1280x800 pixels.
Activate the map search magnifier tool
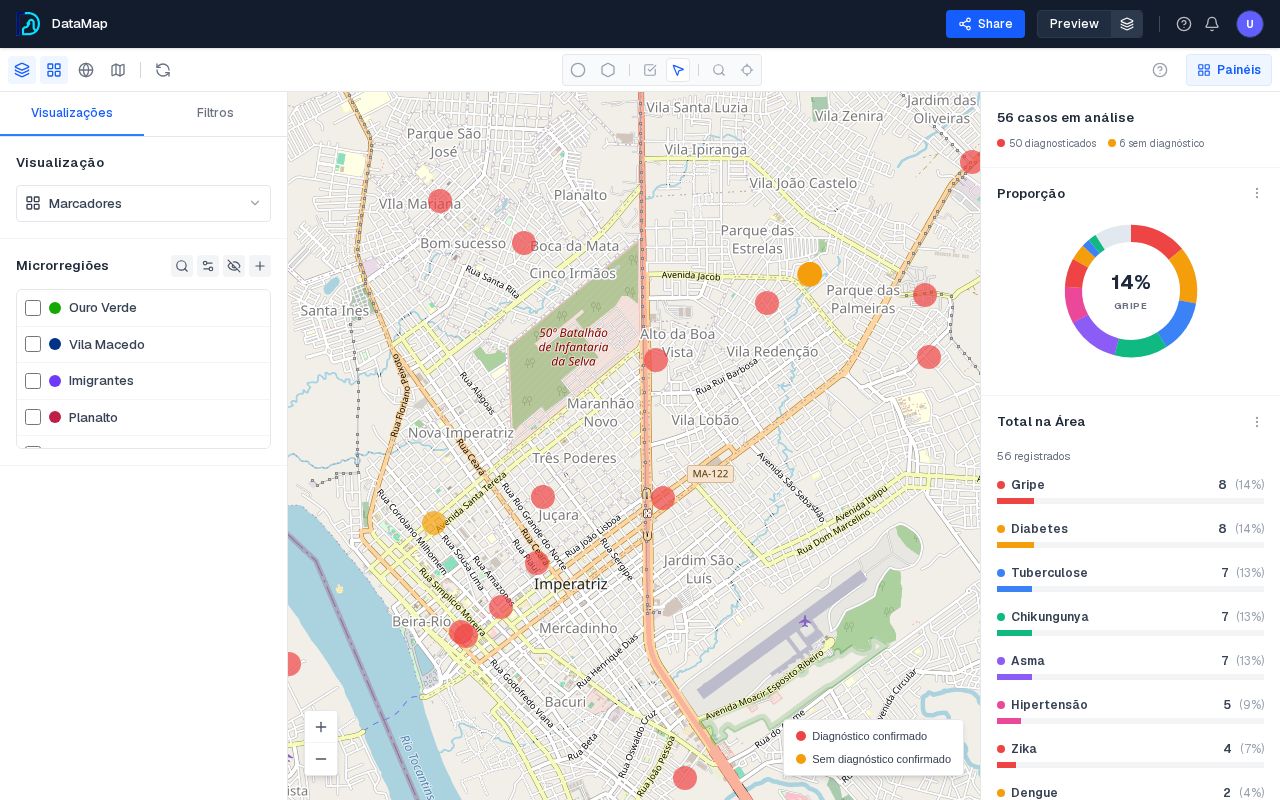[719, 70]
